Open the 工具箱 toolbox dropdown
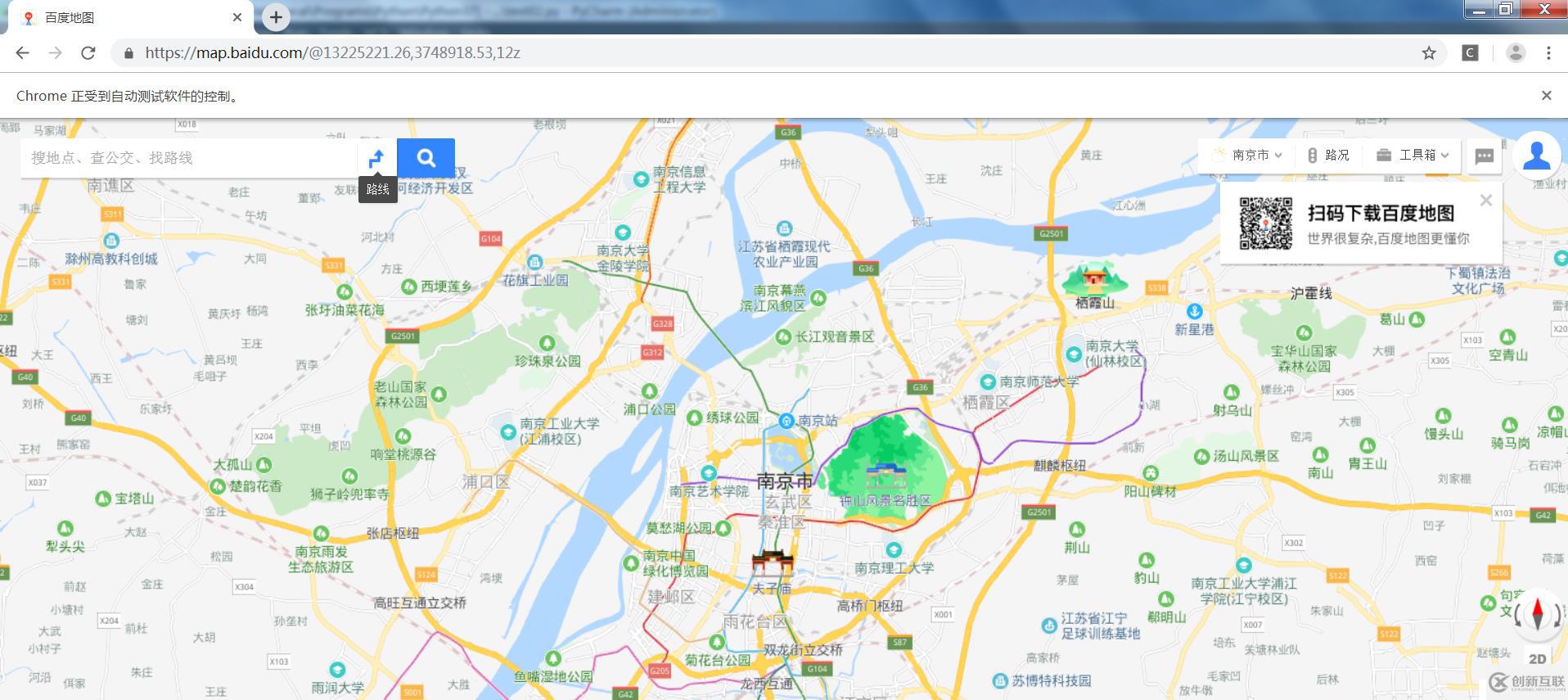The image size is (1568, 700). (x=1413, y=155)
